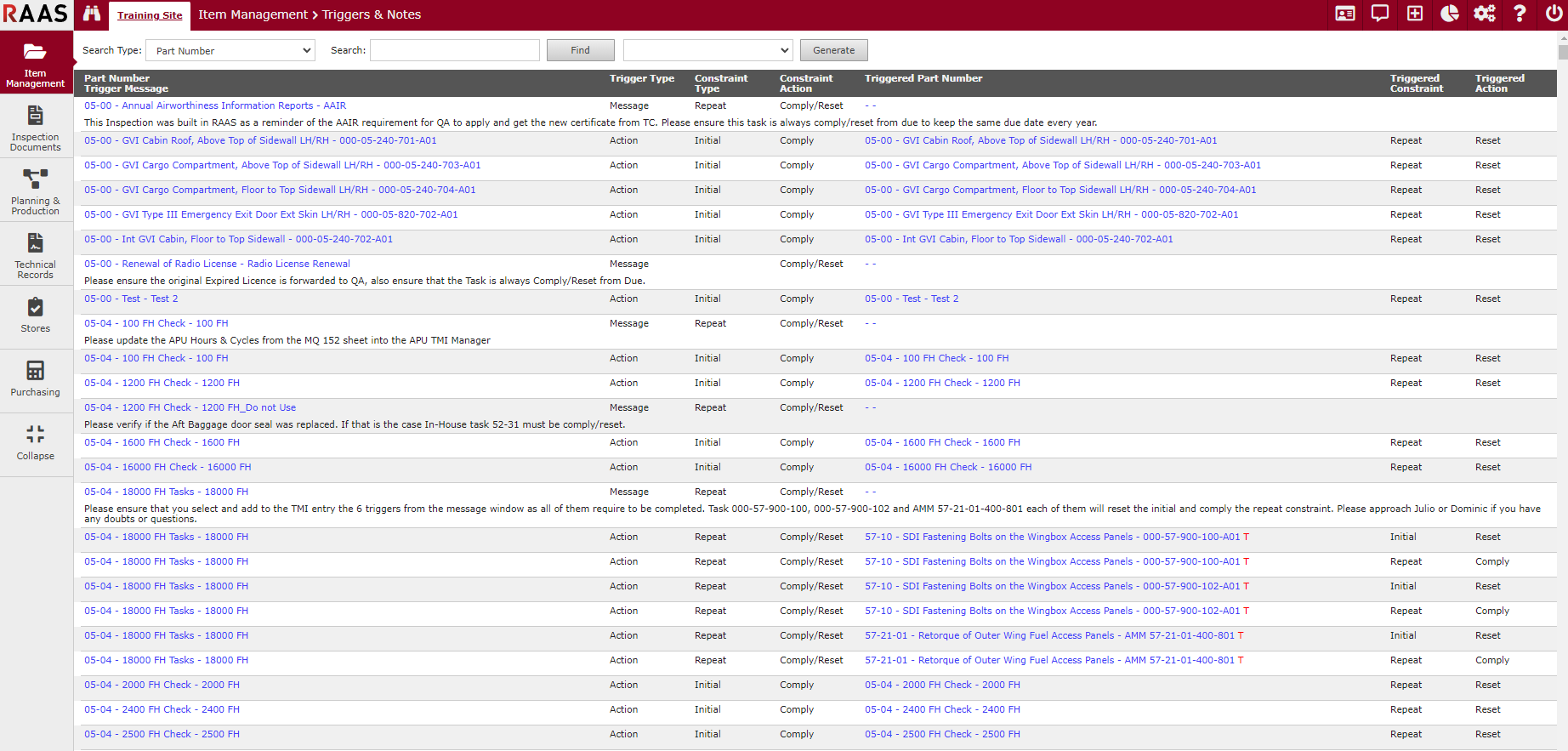Select the Training Site tab
1568x751 pixels.
click(x=150, y=15)
